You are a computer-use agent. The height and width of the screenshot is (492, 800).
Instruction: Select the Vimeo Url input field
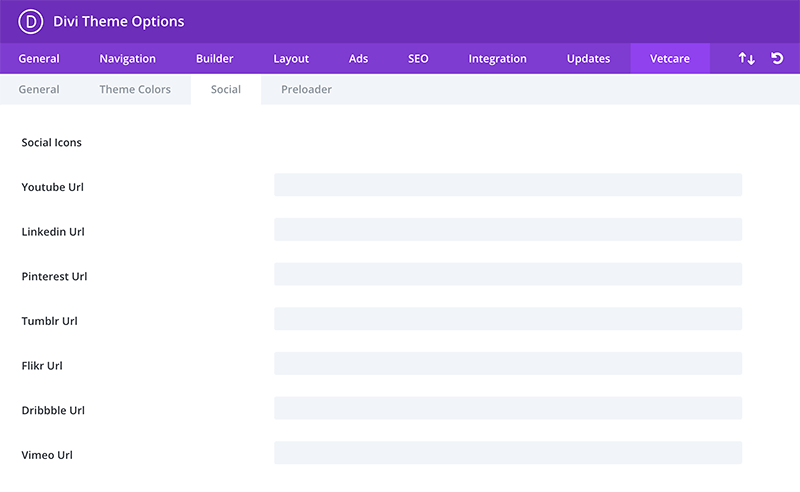pyautogui.click(x=508, y=453)
